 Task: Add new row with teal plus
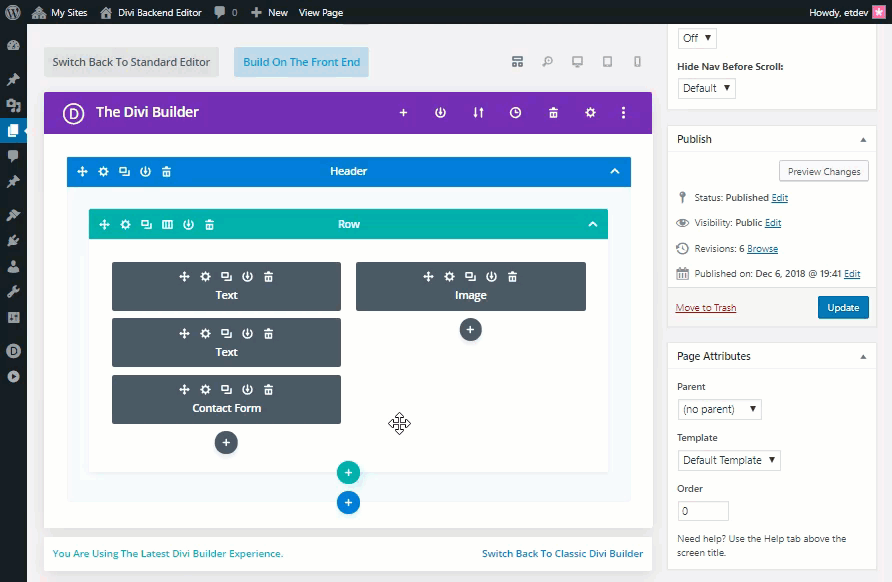348,473
